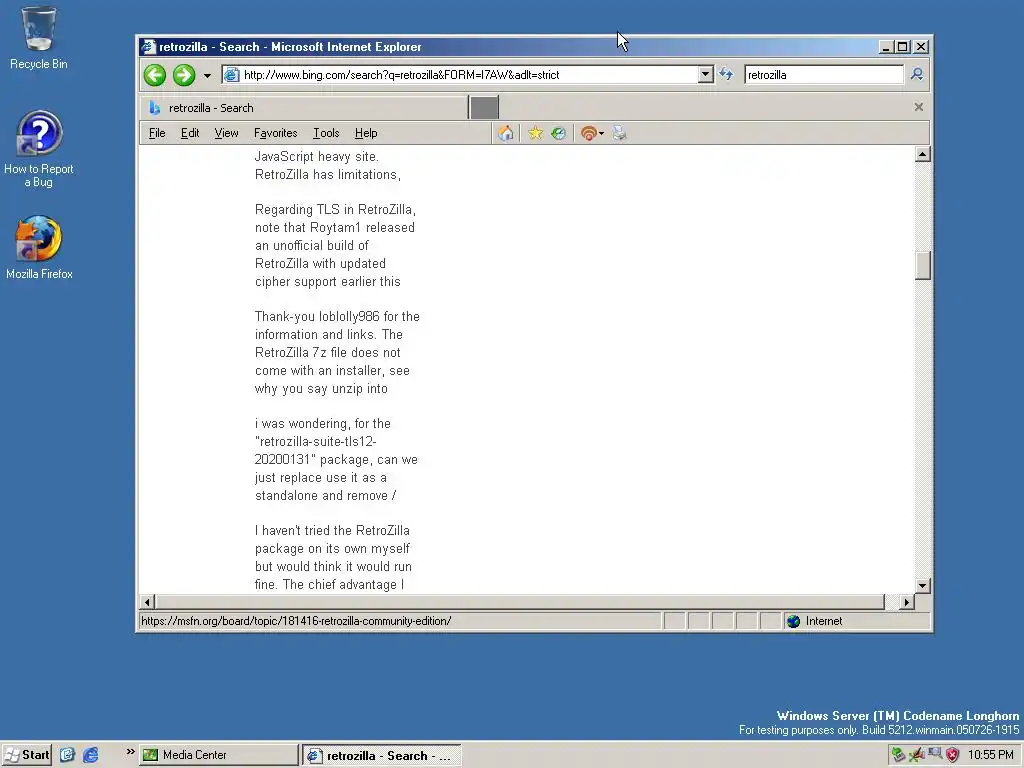Open the Edit menu
This screenshot has width=1024, height=768.
pos(190,133)
